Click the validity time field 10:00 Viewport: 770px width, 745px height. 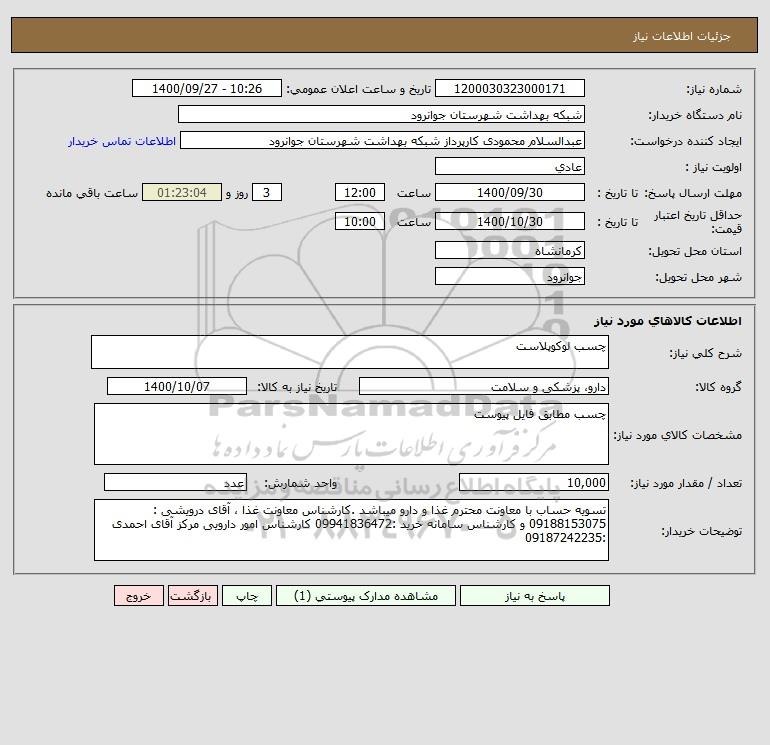click(360, 221)
